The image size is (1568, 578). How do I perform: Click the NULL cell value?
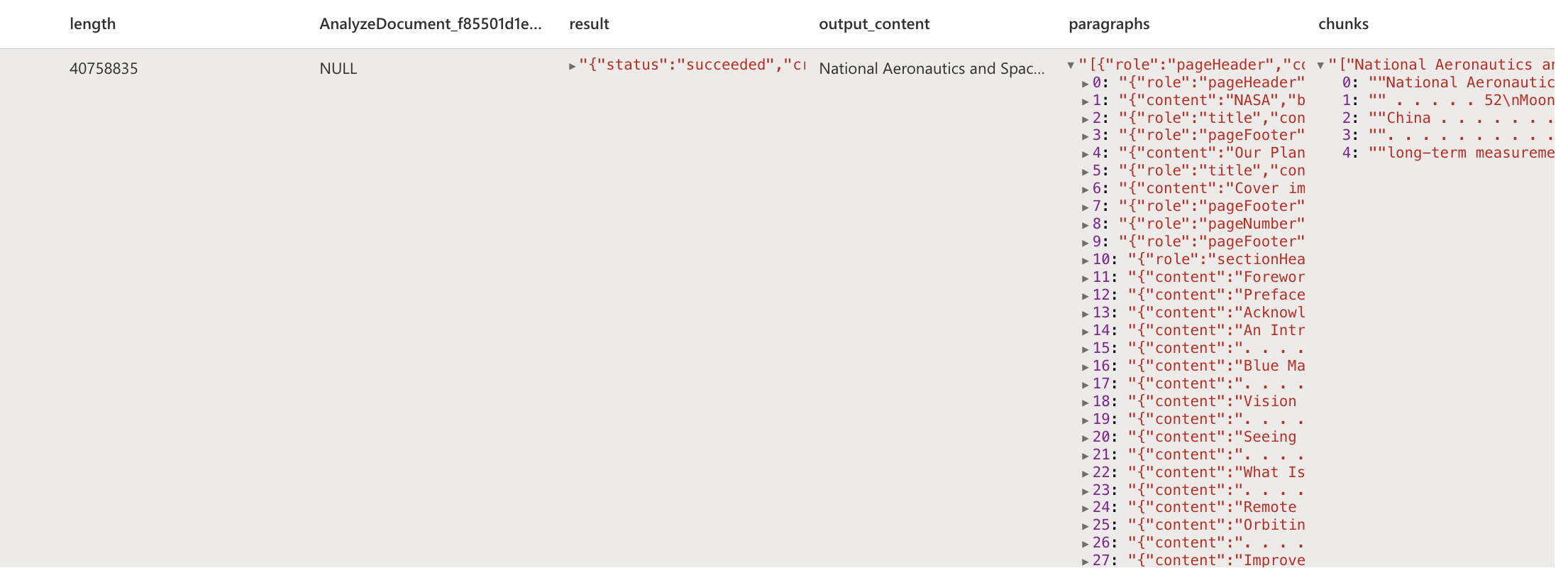(x=338, y=69)
